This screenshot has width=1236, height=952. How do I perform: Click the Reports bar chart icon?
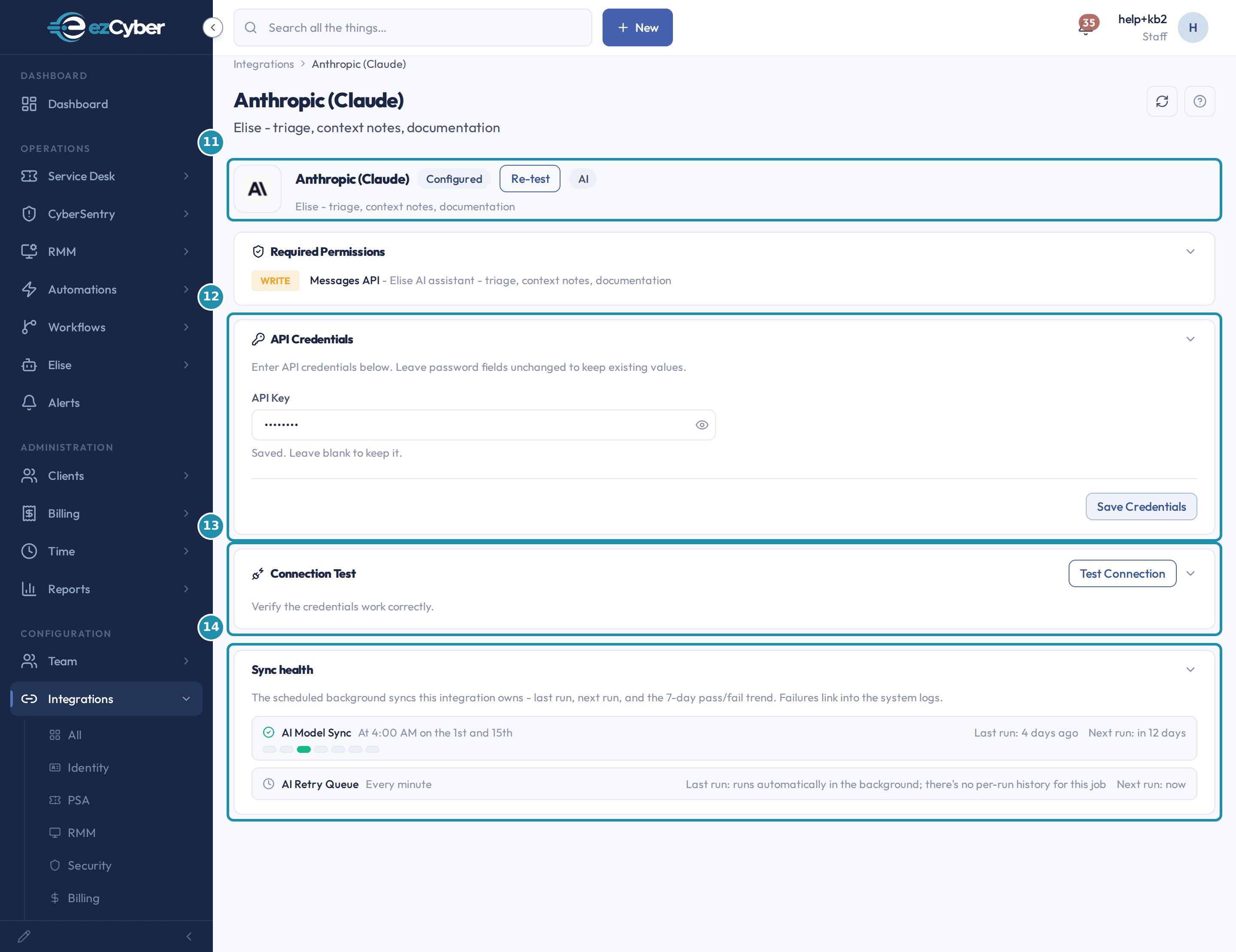29,588
